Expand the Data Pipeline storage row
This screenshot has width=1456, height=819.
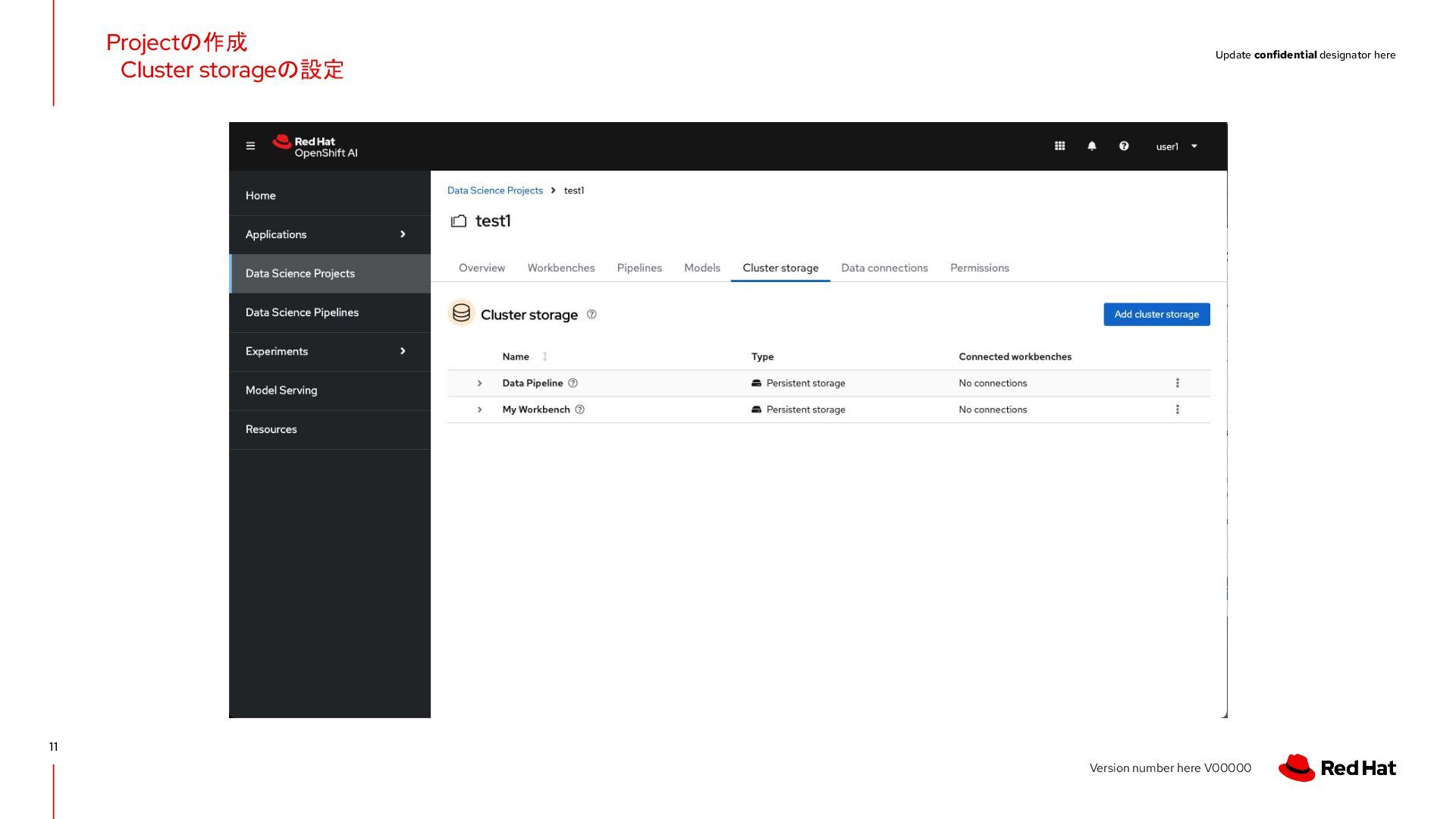click(479, 383)
